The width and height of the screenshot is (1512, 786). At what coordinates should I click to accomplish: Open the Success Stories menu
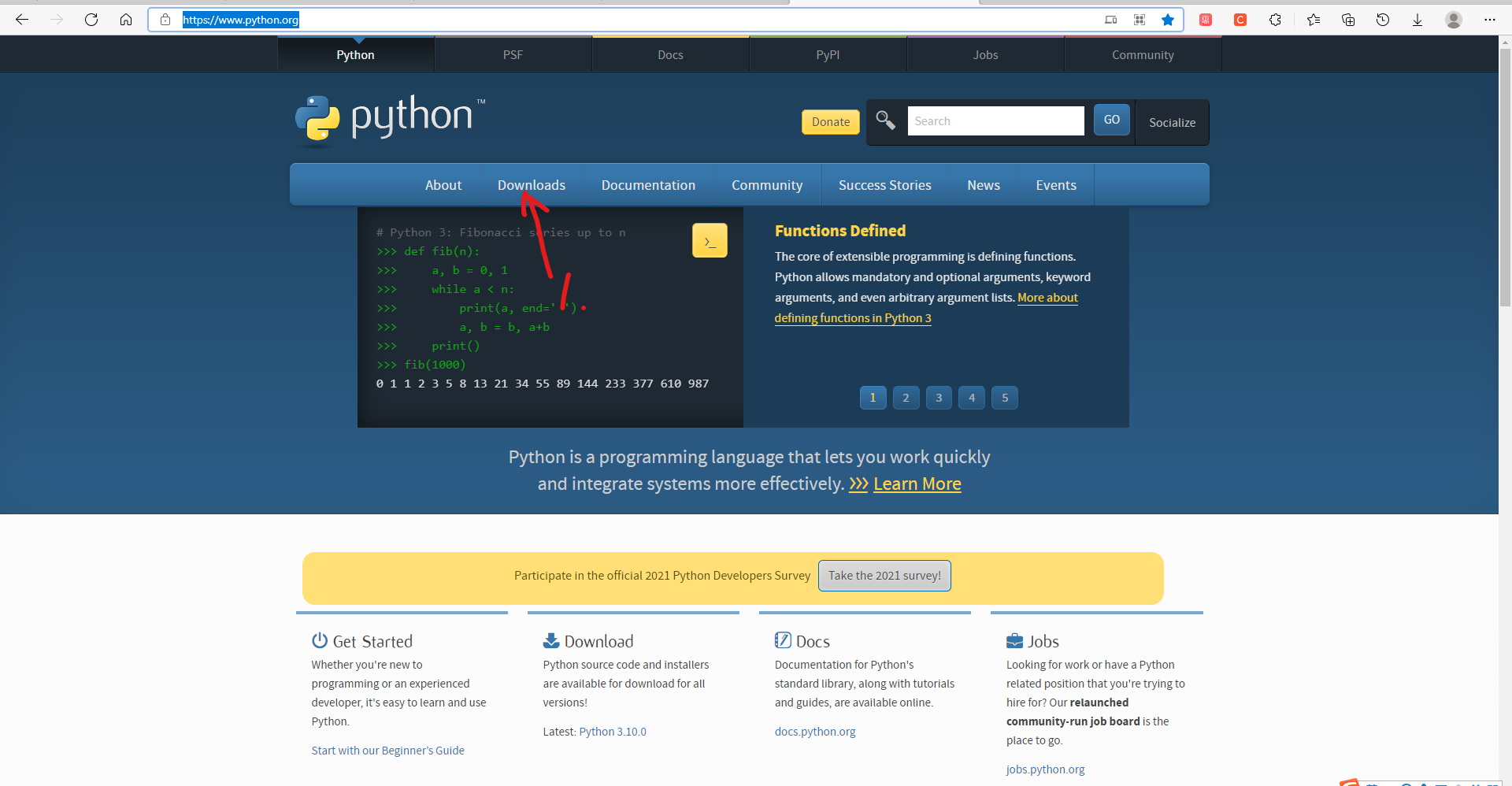click(885, 185)
